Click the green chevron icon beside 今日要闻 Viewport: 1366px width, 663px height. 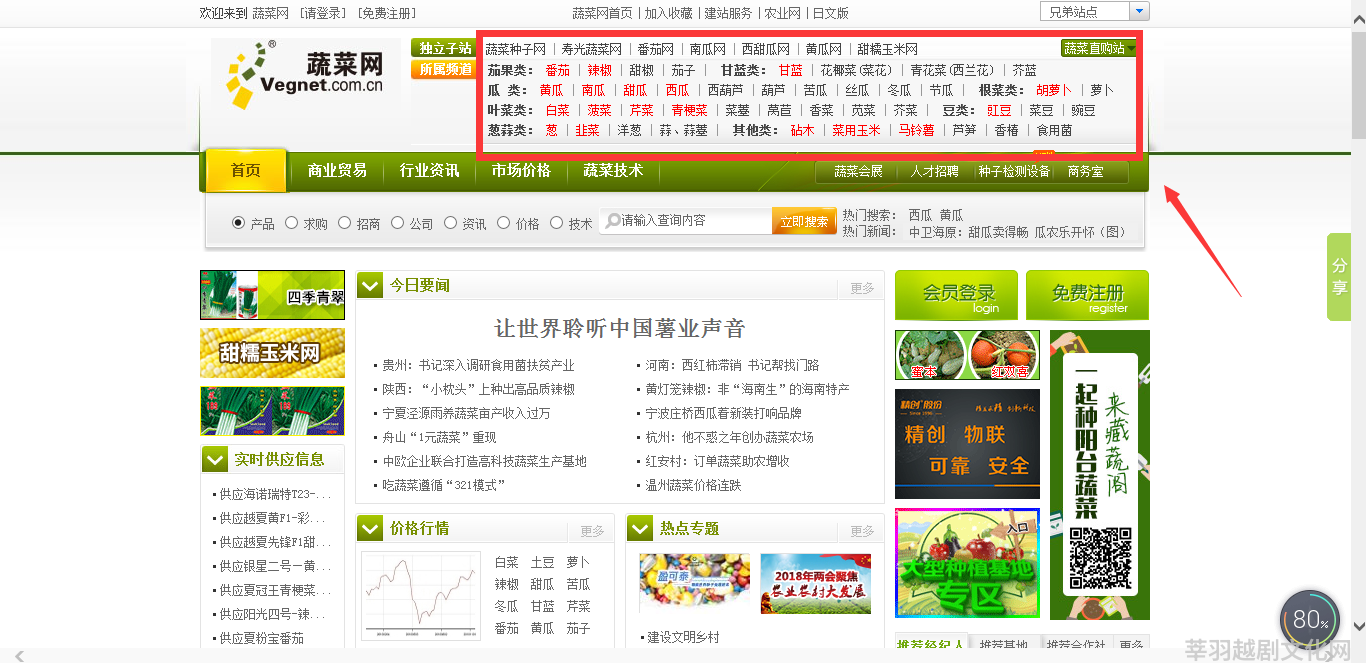[370, 286]
